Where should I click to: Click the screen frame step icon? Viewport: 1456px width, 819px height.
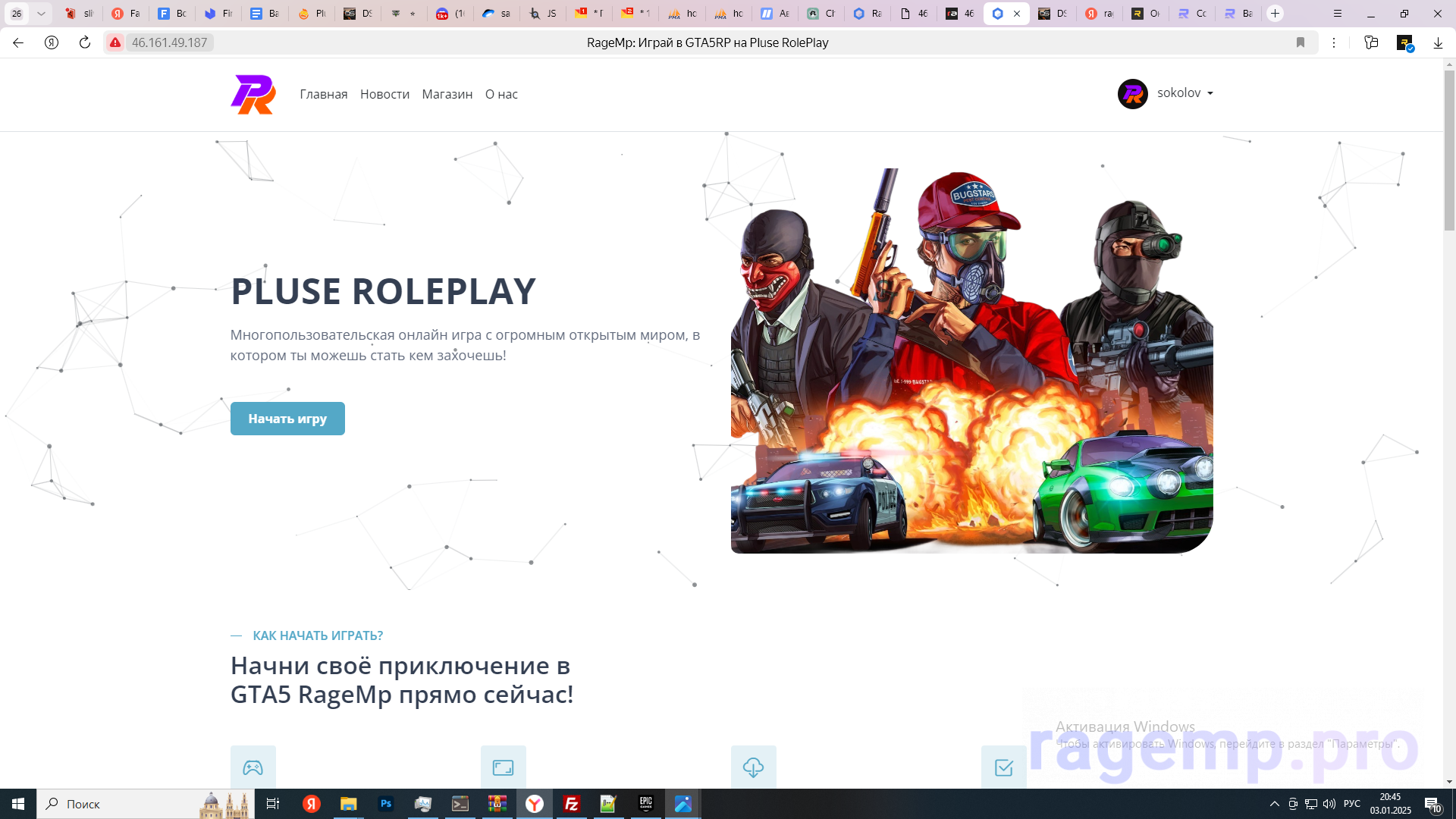pos(503,767)
